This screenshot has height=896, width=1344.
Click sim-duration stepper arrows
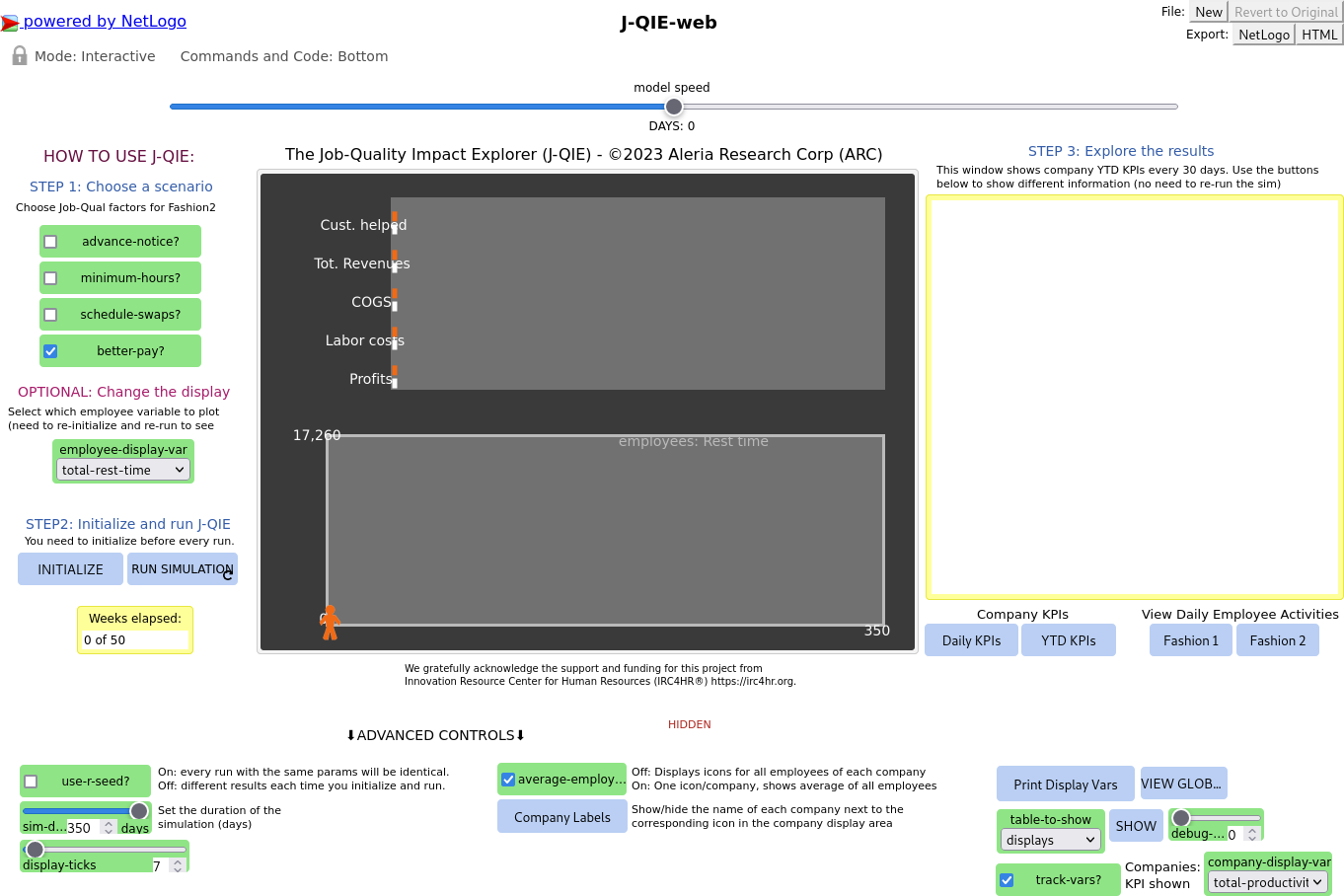(x=109, y=828)
